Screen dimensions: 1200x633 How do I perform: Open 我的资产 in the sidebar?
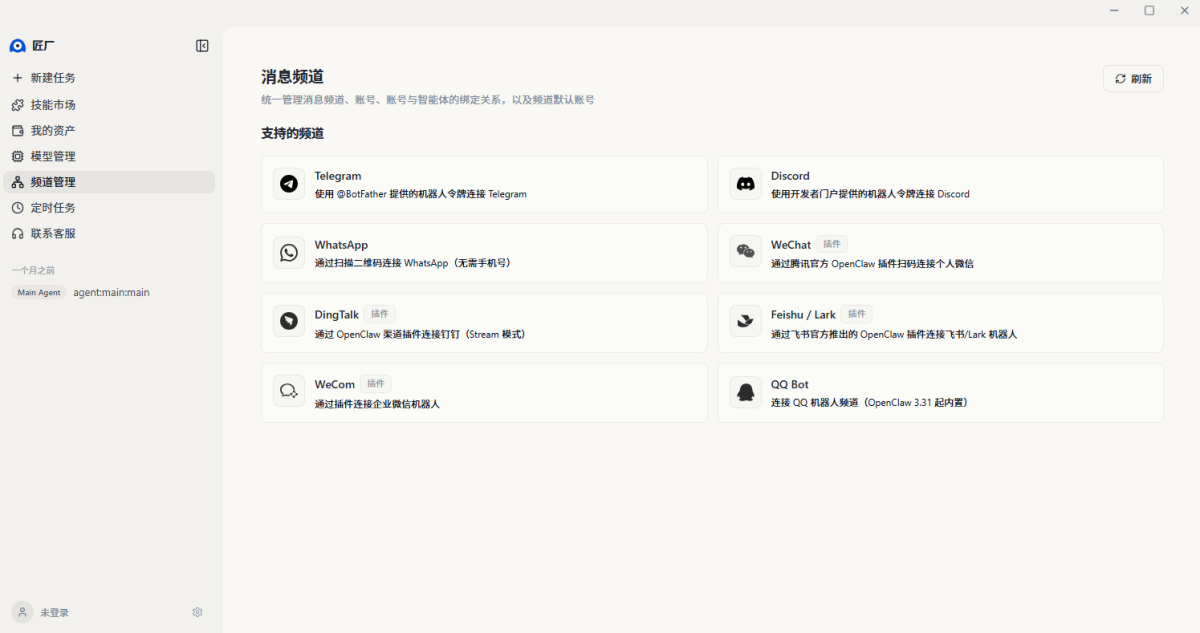(x=109, y=130)
